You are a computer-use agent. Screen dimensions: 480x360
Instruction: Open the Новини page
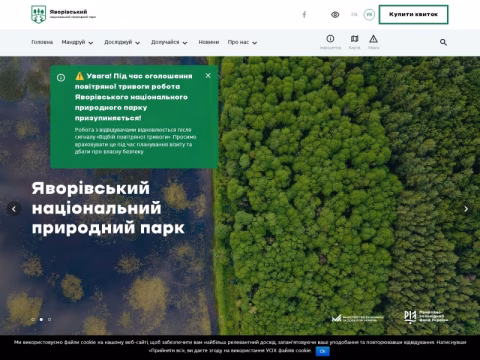pyautogui.click(x=209, y=42)
